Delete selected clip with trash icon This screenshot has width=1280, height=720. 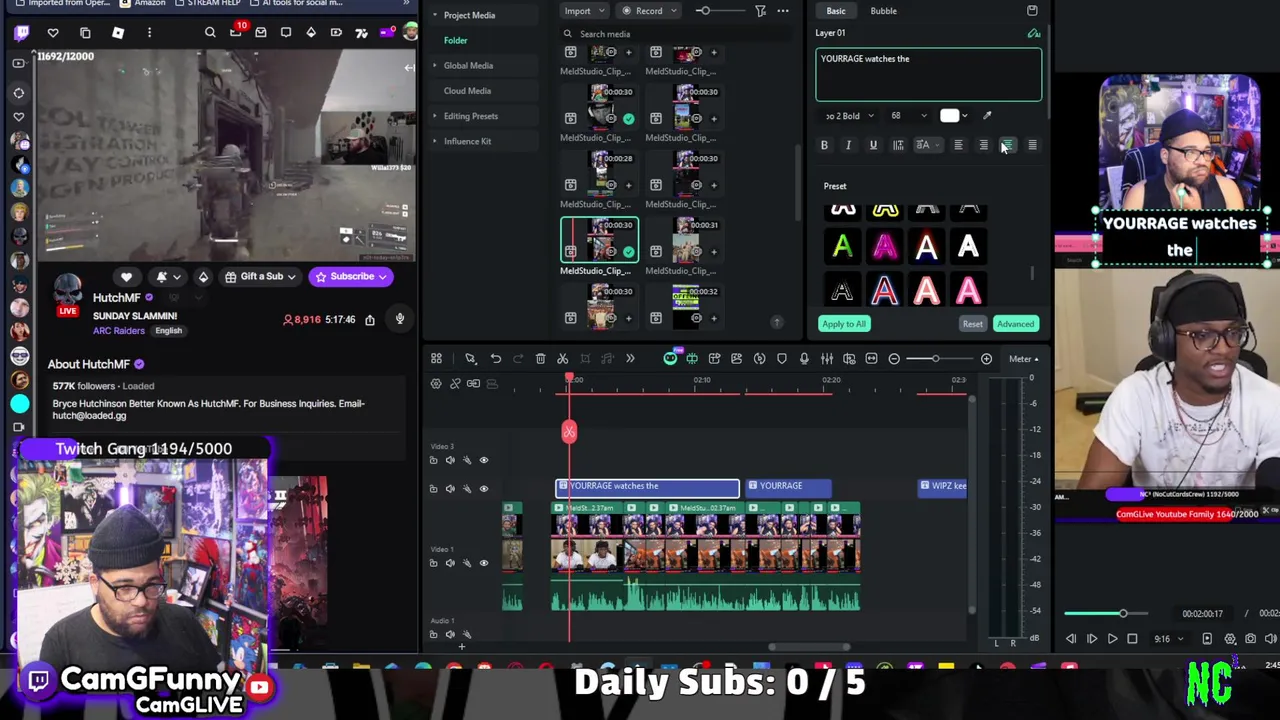(x=540, y=359)
